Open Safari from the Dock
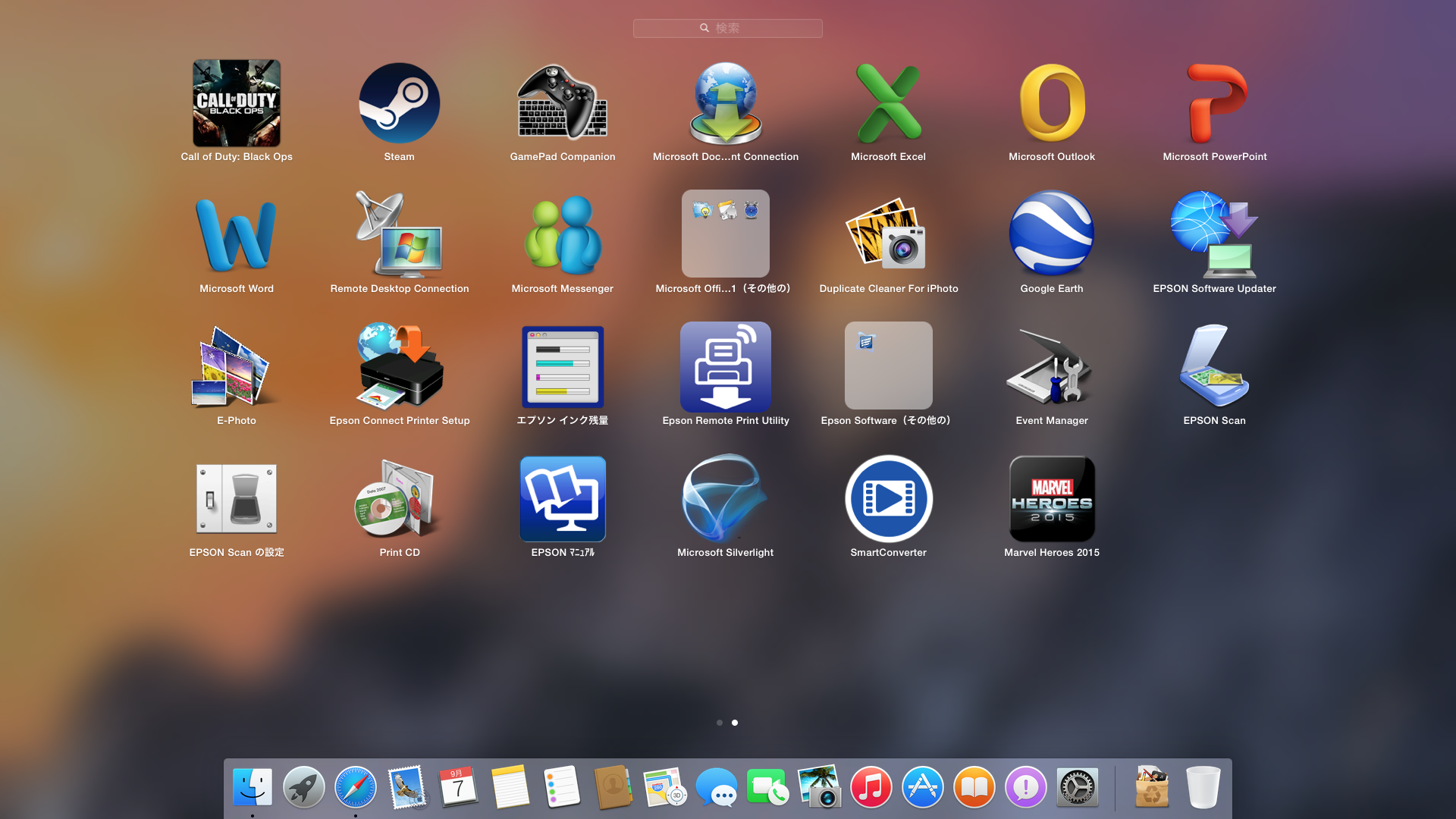The height and width of the screenshot is (819, 1456). point(355,787)
